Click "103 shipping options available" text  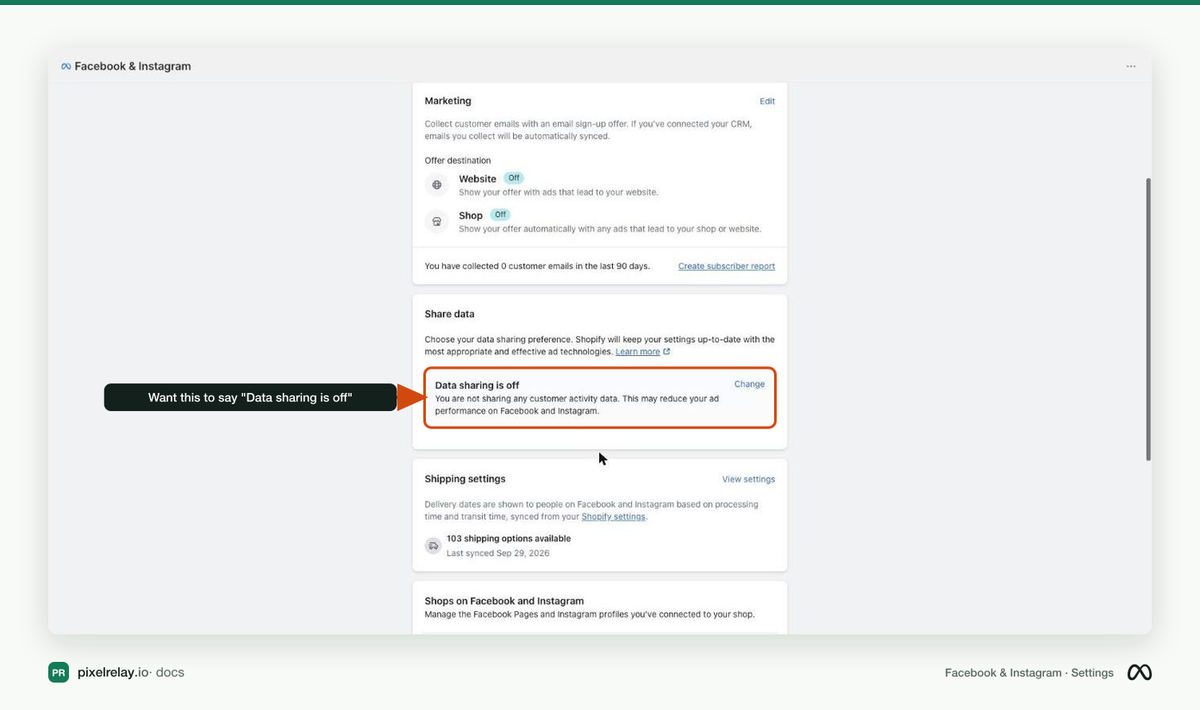click(x=509, y=539)
